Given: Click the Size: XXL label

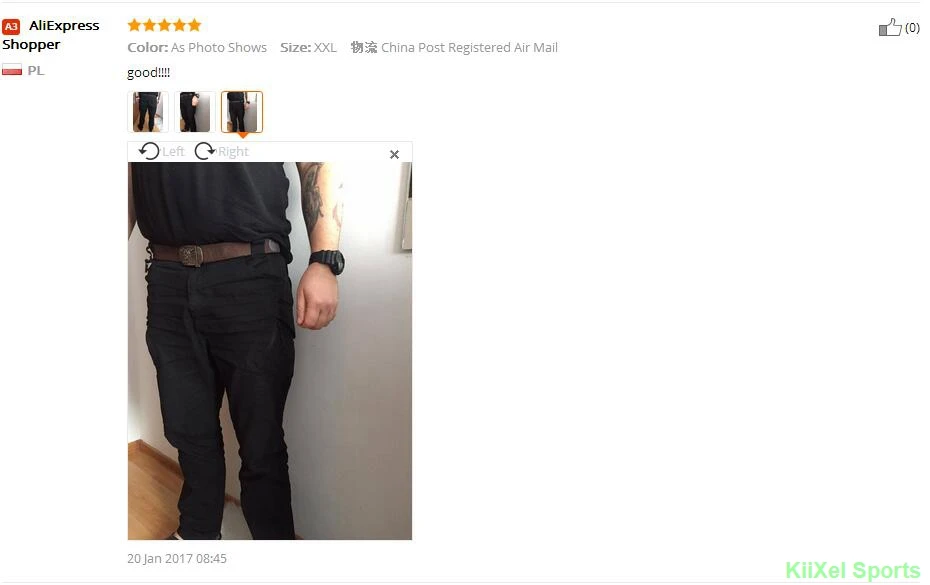Looking at the screenshot, I should coord(308,47).
